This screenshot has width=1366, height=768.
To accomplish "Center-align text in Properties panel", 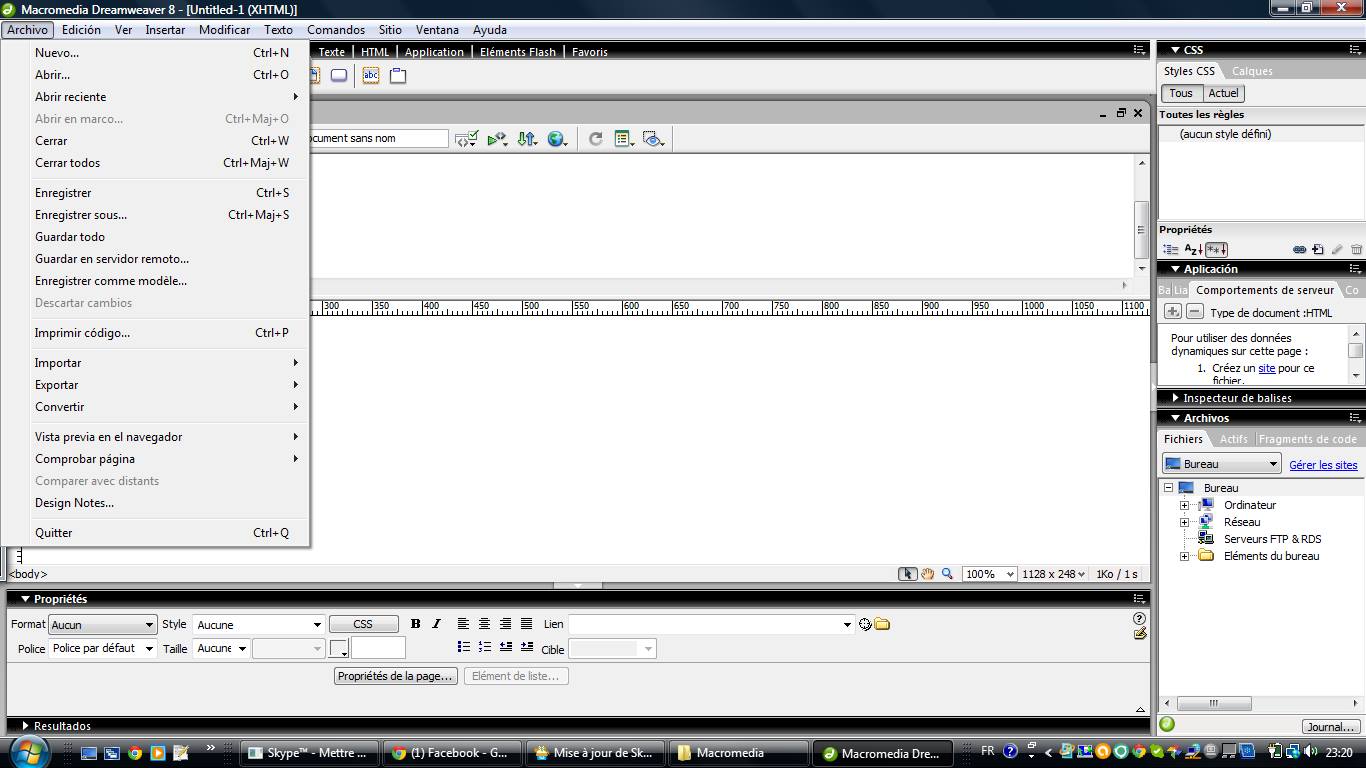I will point(484,624).
